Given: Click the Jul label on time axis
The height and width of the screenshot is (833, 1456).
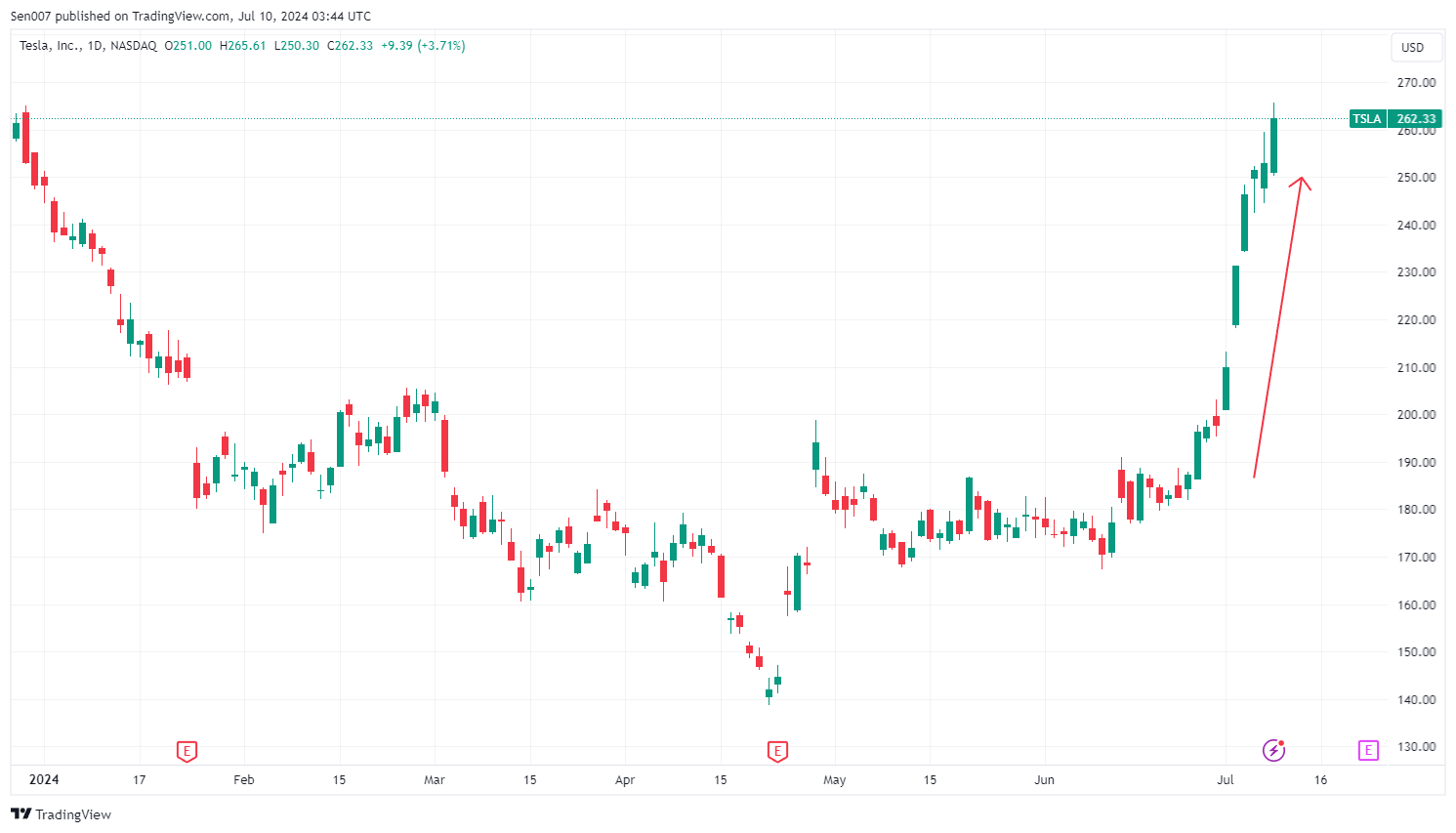Looking at the screenshot, I should (x=1225, y=779).
